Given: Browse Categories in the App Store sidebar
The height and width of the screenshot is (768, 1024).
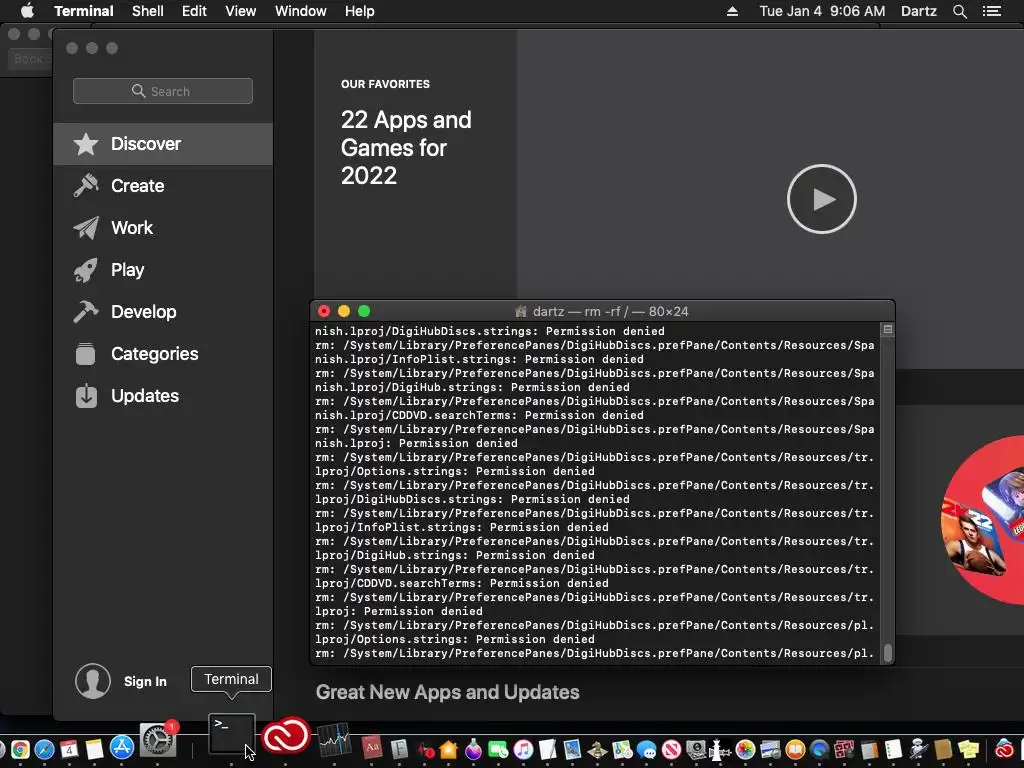Looking at the screenshot, I should pyautogui.click(x=163, y=354).
